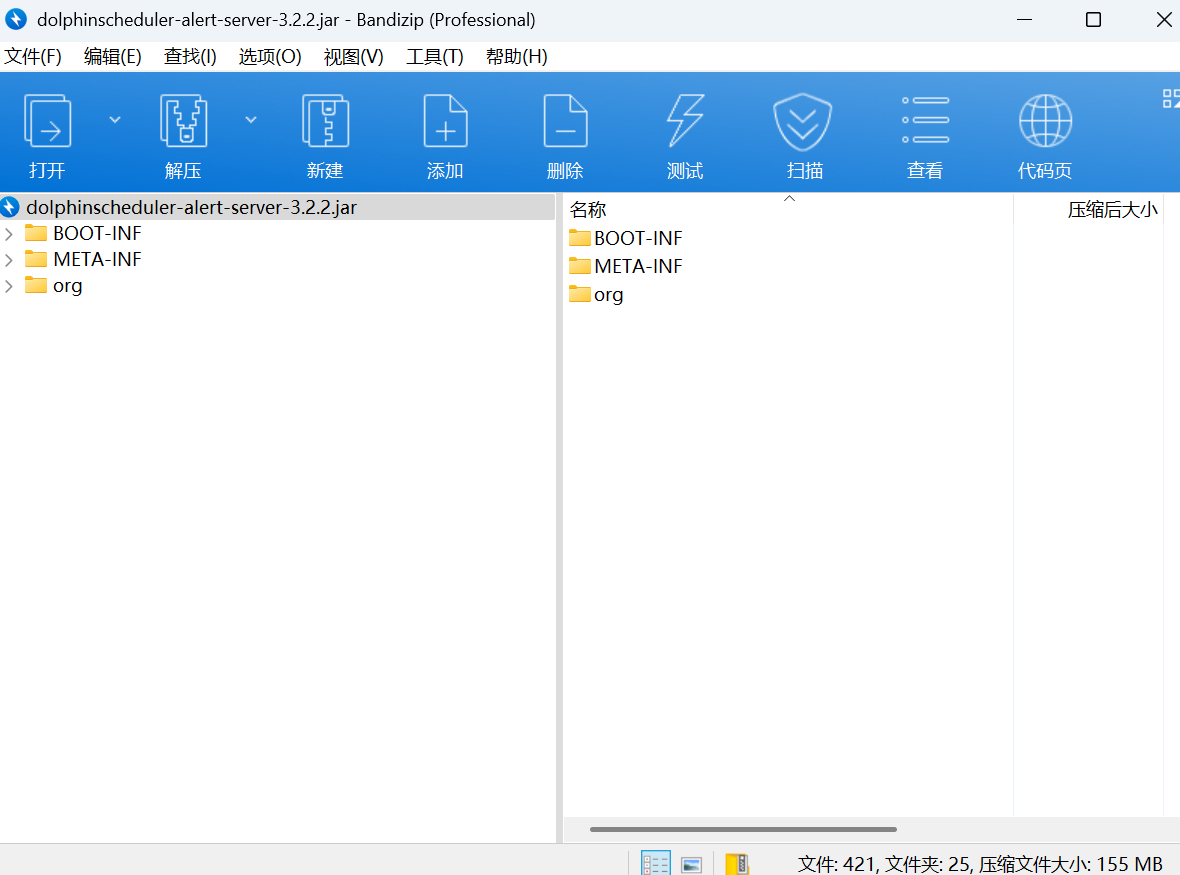The height and width of the screenshot is (875, 1180).
Task: Open the File (文件) menu
Action: pos(33,56)
